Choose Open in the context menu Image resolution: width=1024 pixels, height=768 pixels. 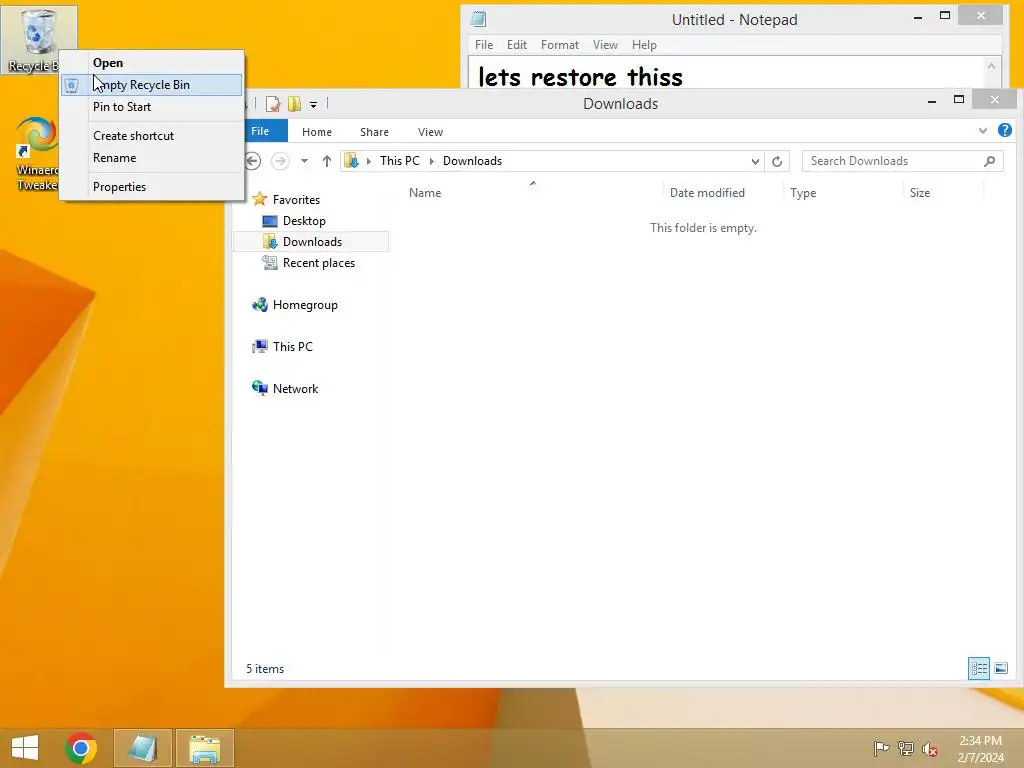coord(108,63)
